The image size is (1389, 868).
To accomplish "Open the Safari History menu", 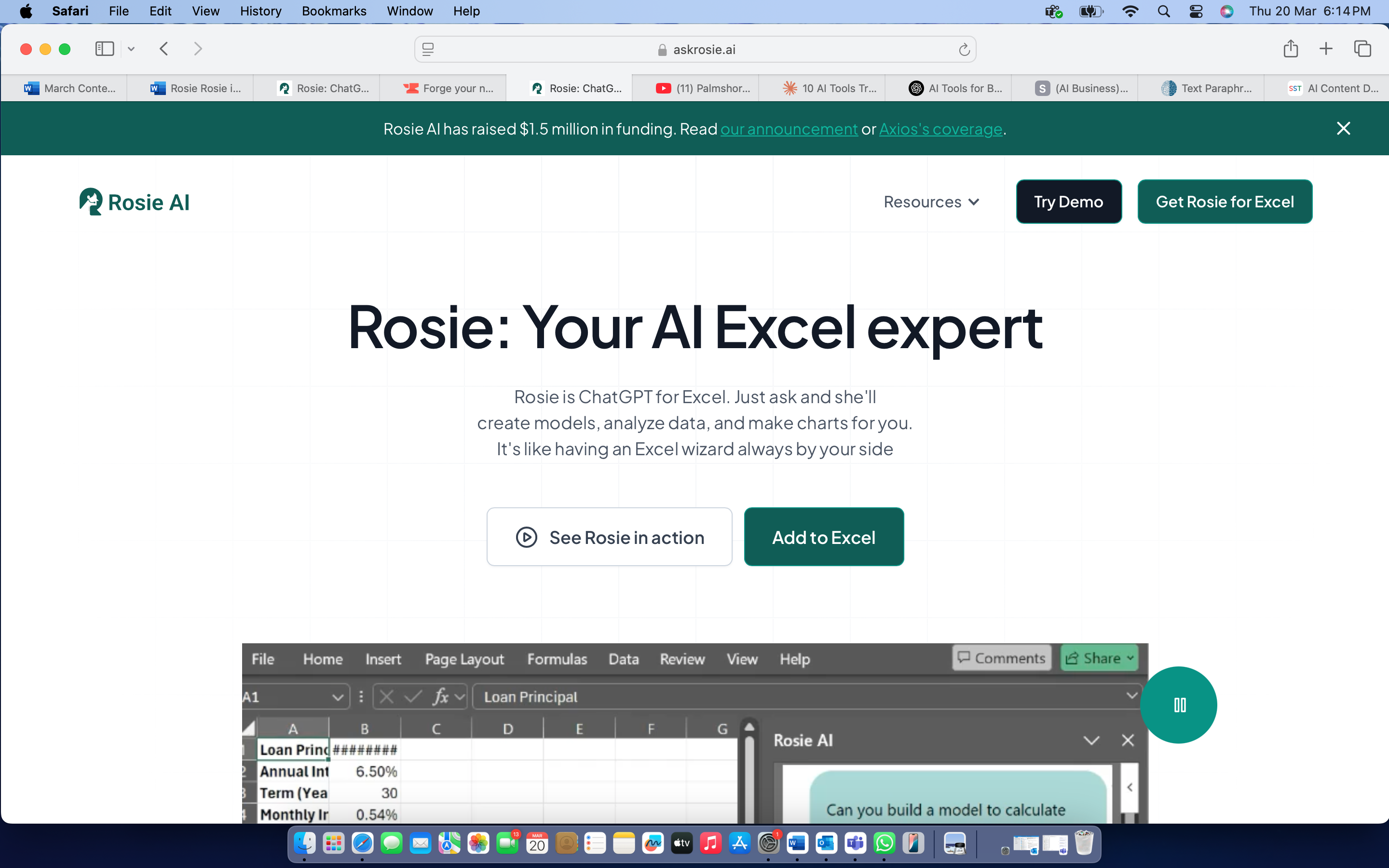I will pos(260,11).
